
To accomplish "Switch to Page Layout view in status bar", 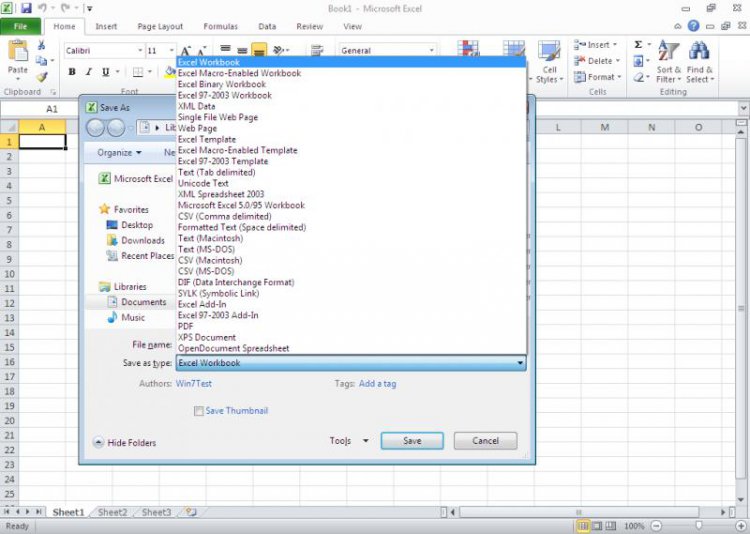I will pos(597,526).
